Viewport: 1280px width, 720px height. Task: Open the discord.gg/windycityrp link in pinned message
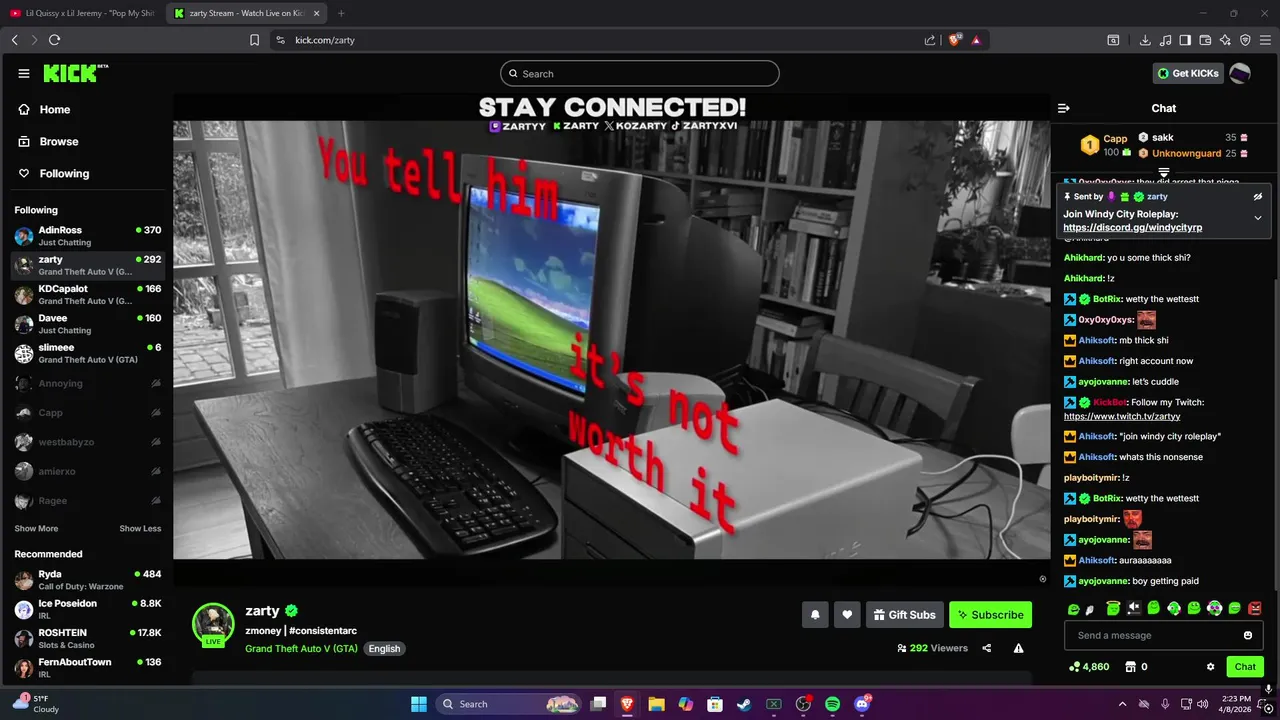(1132, 228)
